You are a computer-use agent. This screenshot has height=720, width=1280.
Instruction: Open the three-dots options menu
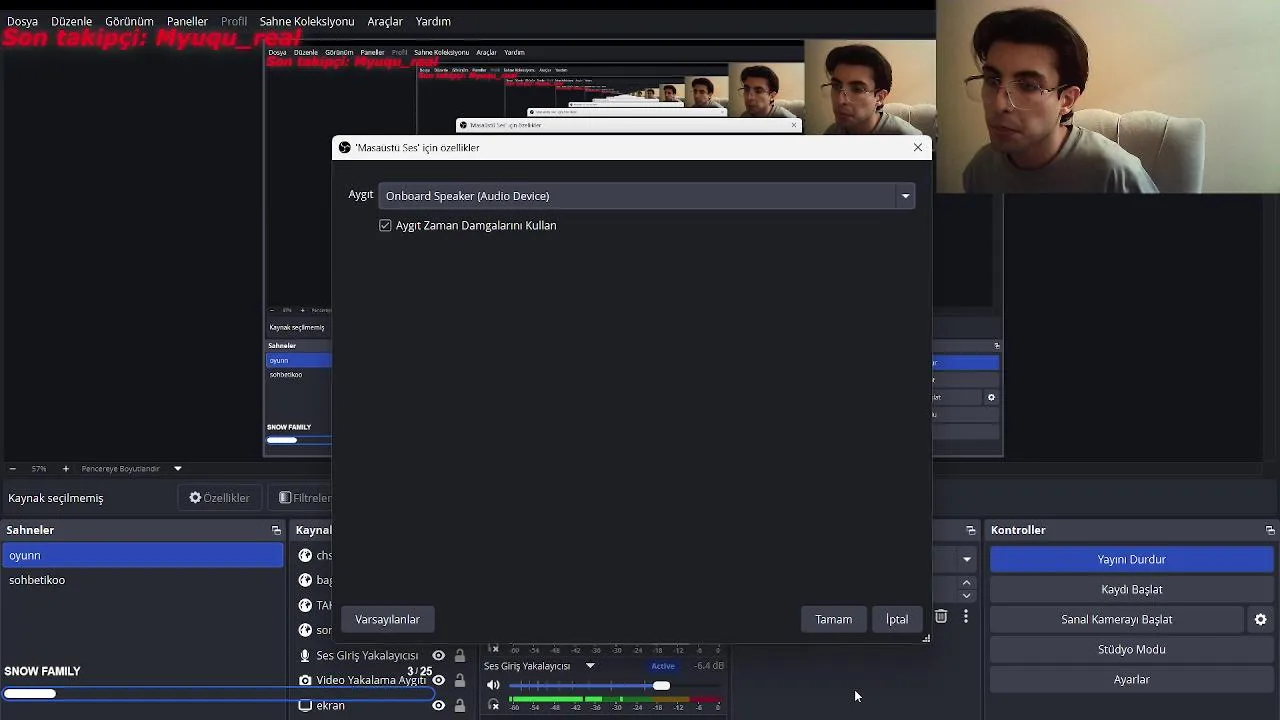point(966,617)
